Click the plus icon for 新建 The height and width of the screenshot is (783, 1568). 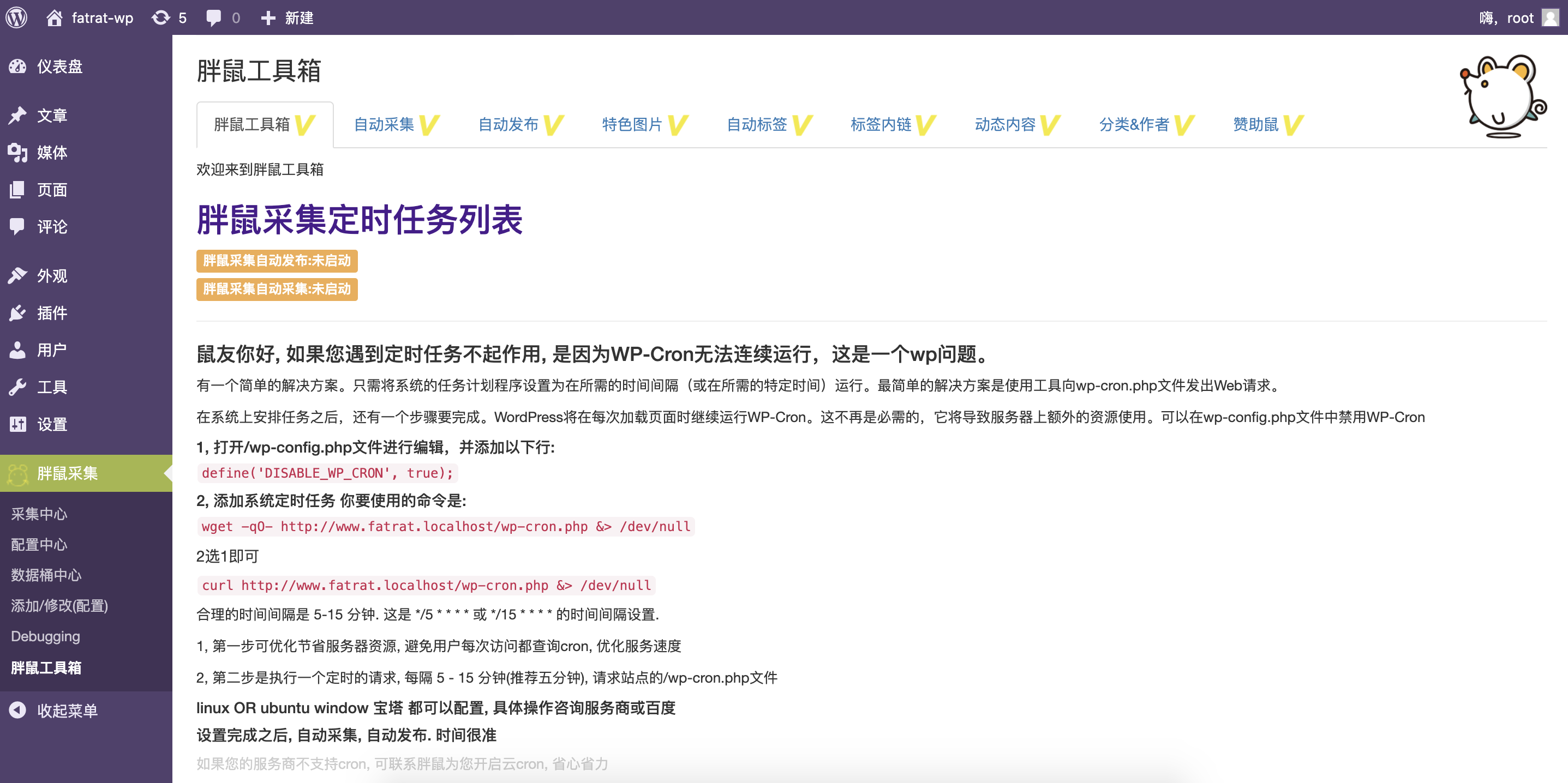(268, 17)
